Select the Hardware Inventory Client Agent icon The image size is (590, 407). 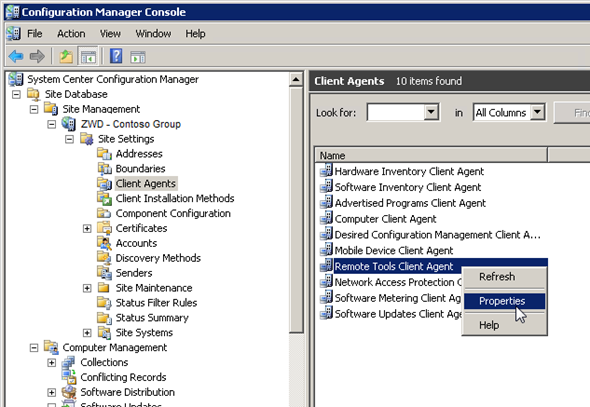[326, 171]
